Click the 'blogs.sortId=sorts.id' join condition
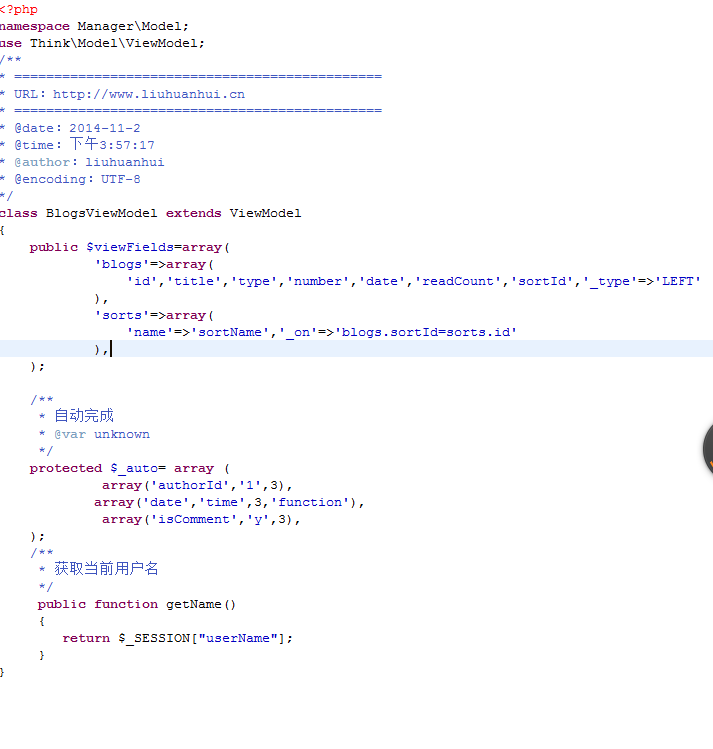Screen dimensions: 713x749 (x=426, y=332)
